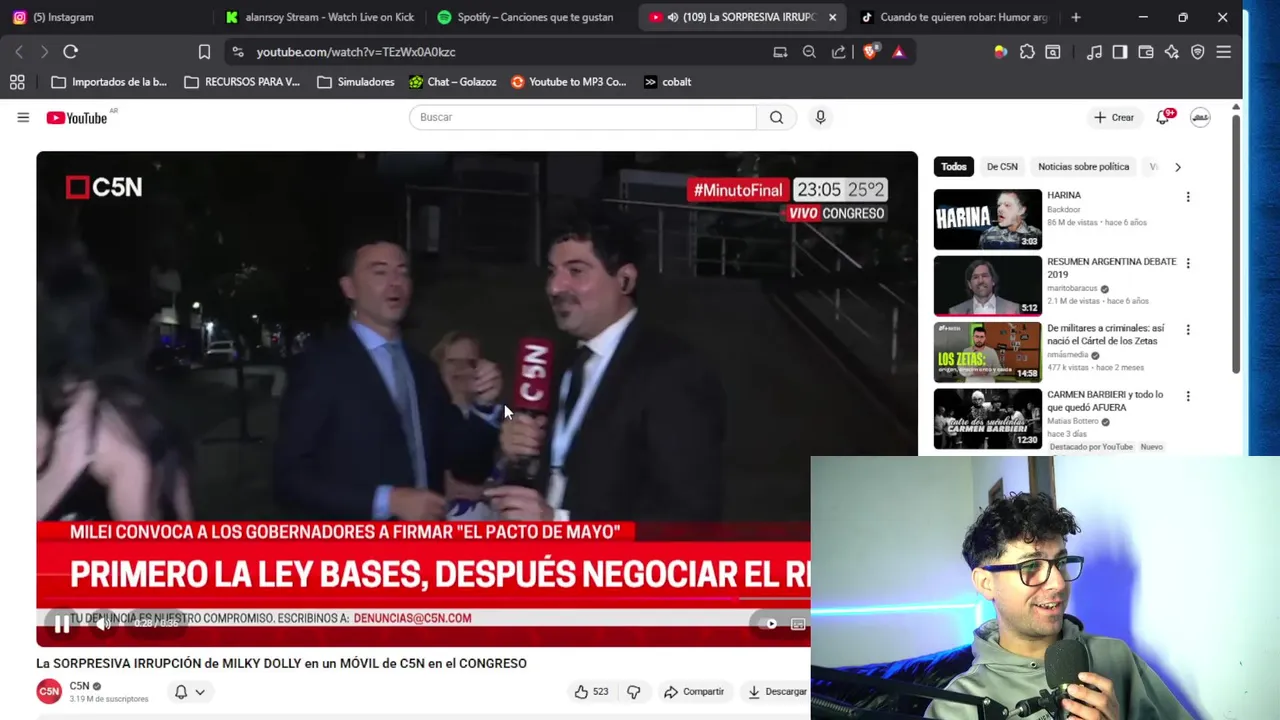The image size is (1280, 720).
Task: Open Leo AI sparkle icon
Action: tap(1172, 52)
